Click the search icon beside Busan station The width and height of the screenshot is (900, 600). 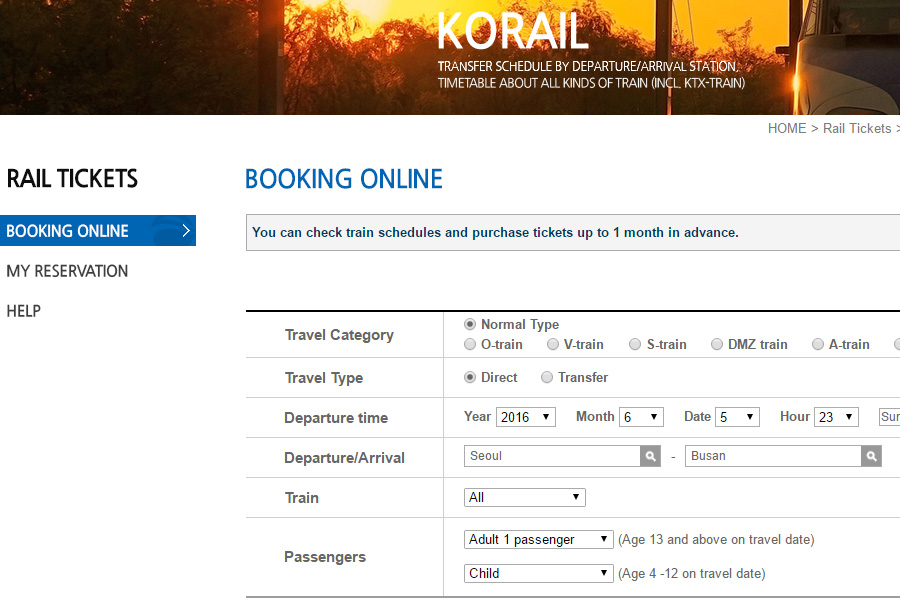[872, 456]
